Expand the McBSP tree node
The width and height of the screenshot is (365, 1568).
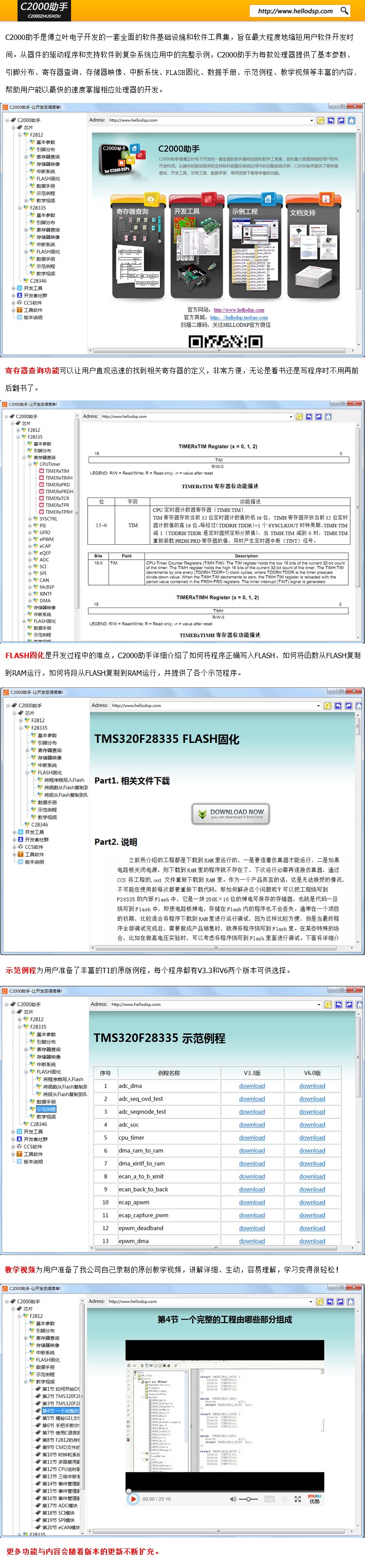(x=29, y=588)
